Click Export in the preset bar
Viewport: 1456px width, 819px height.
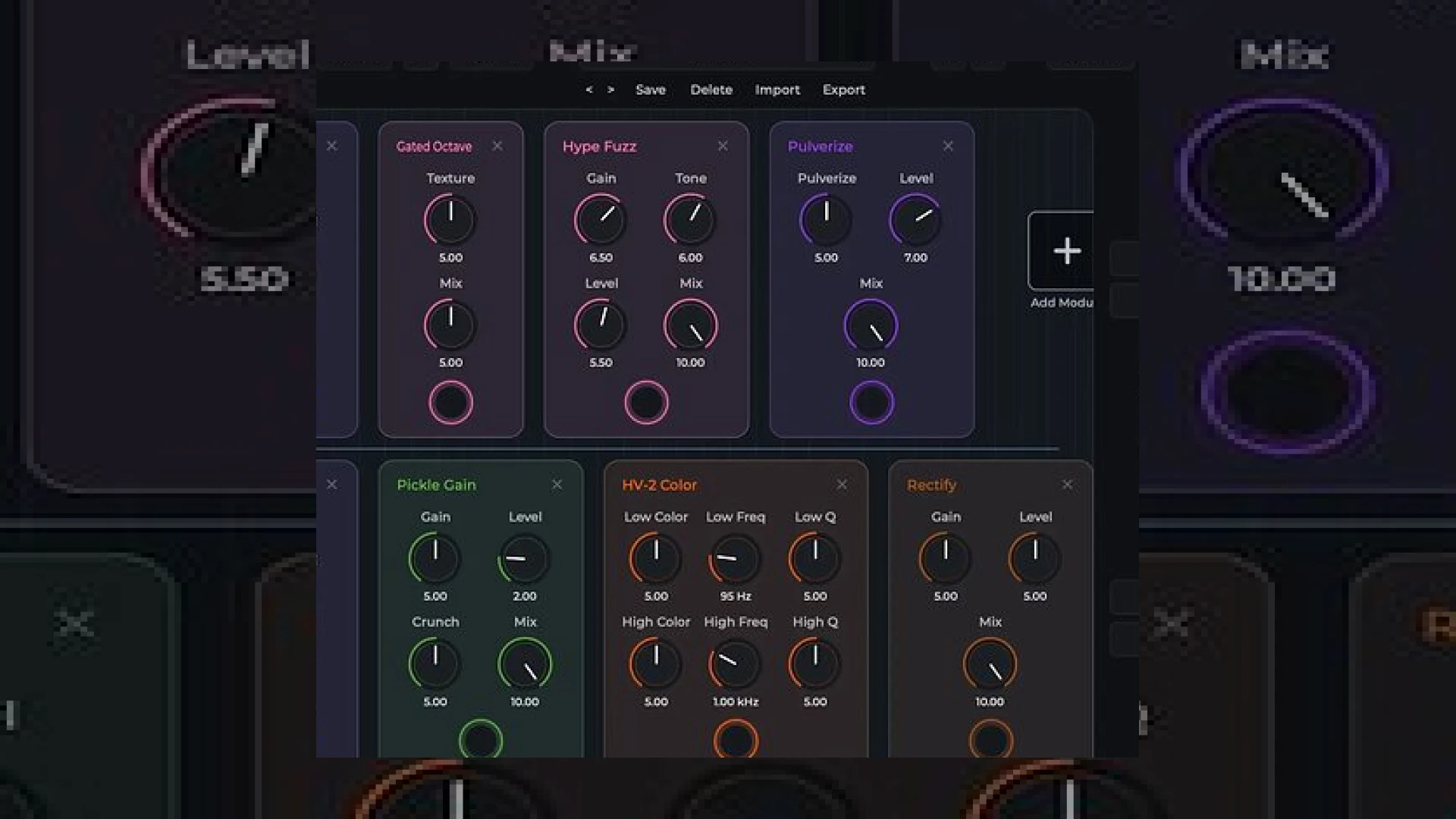point(844,89)
